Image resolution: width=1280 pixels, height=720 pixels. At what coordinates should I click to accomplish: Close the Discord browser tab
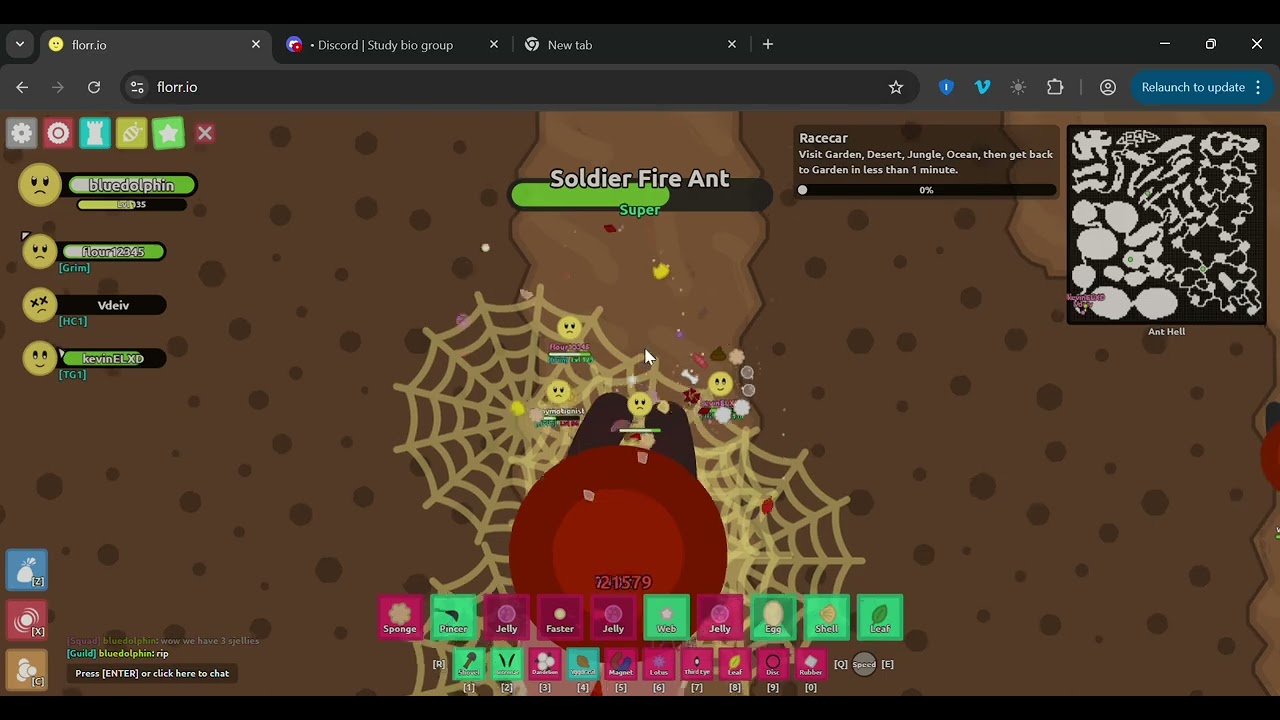(x=494, y=45)
